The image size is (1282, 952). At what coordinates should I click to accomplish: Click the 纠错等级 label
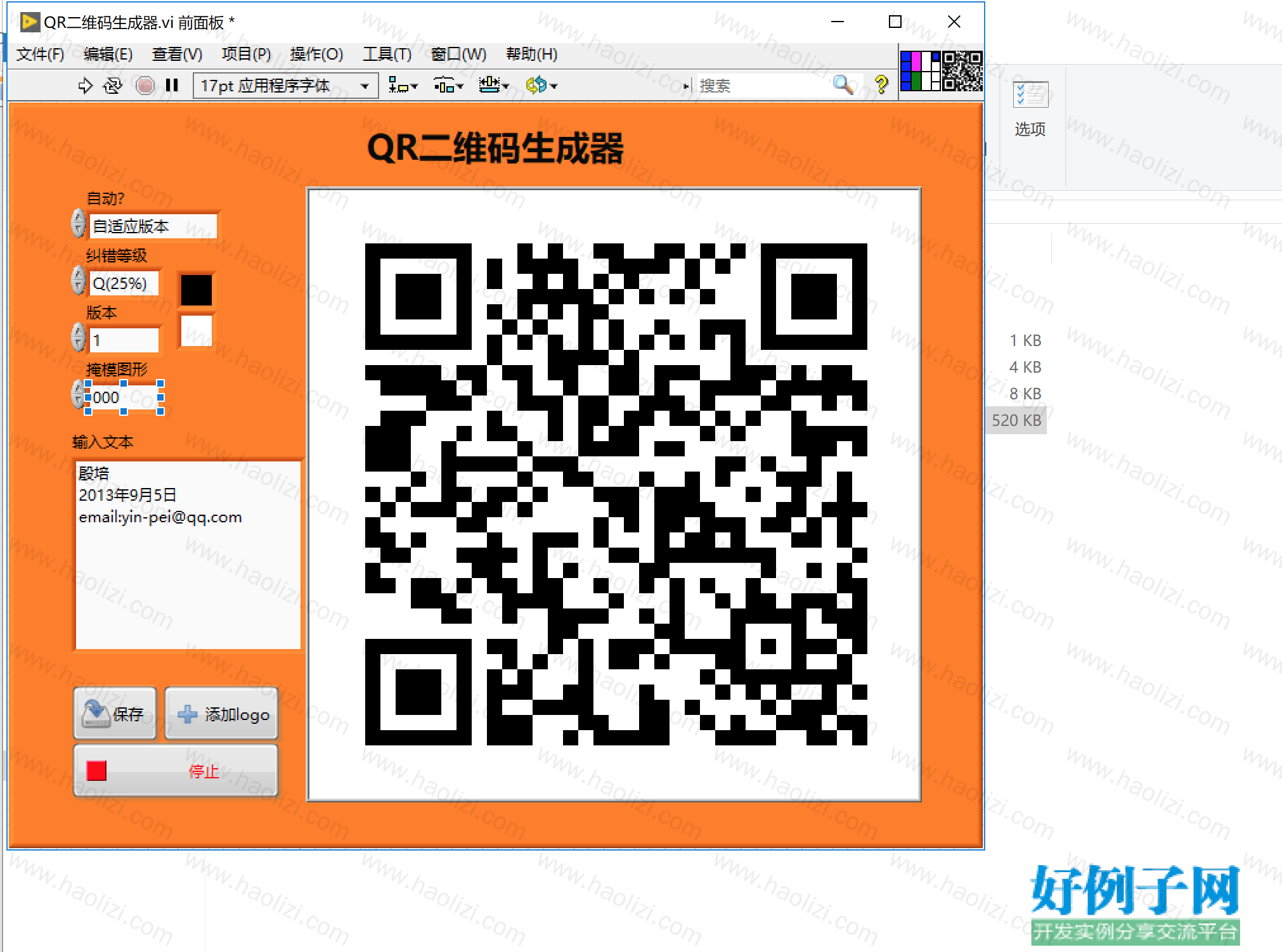117,255
